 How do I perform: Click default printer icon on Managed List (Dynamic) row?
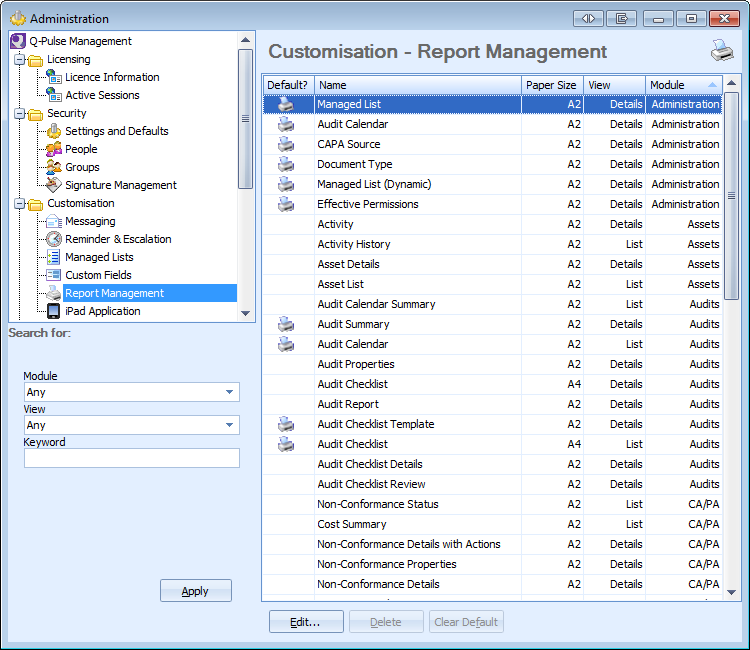(286, 184)
